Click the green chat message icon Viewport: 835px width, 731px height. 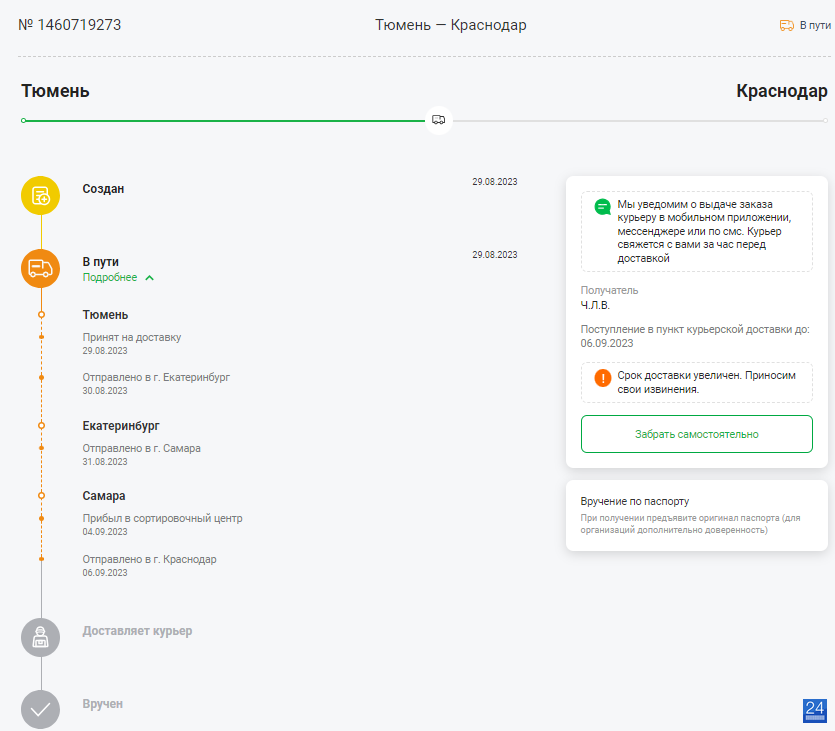602,207
